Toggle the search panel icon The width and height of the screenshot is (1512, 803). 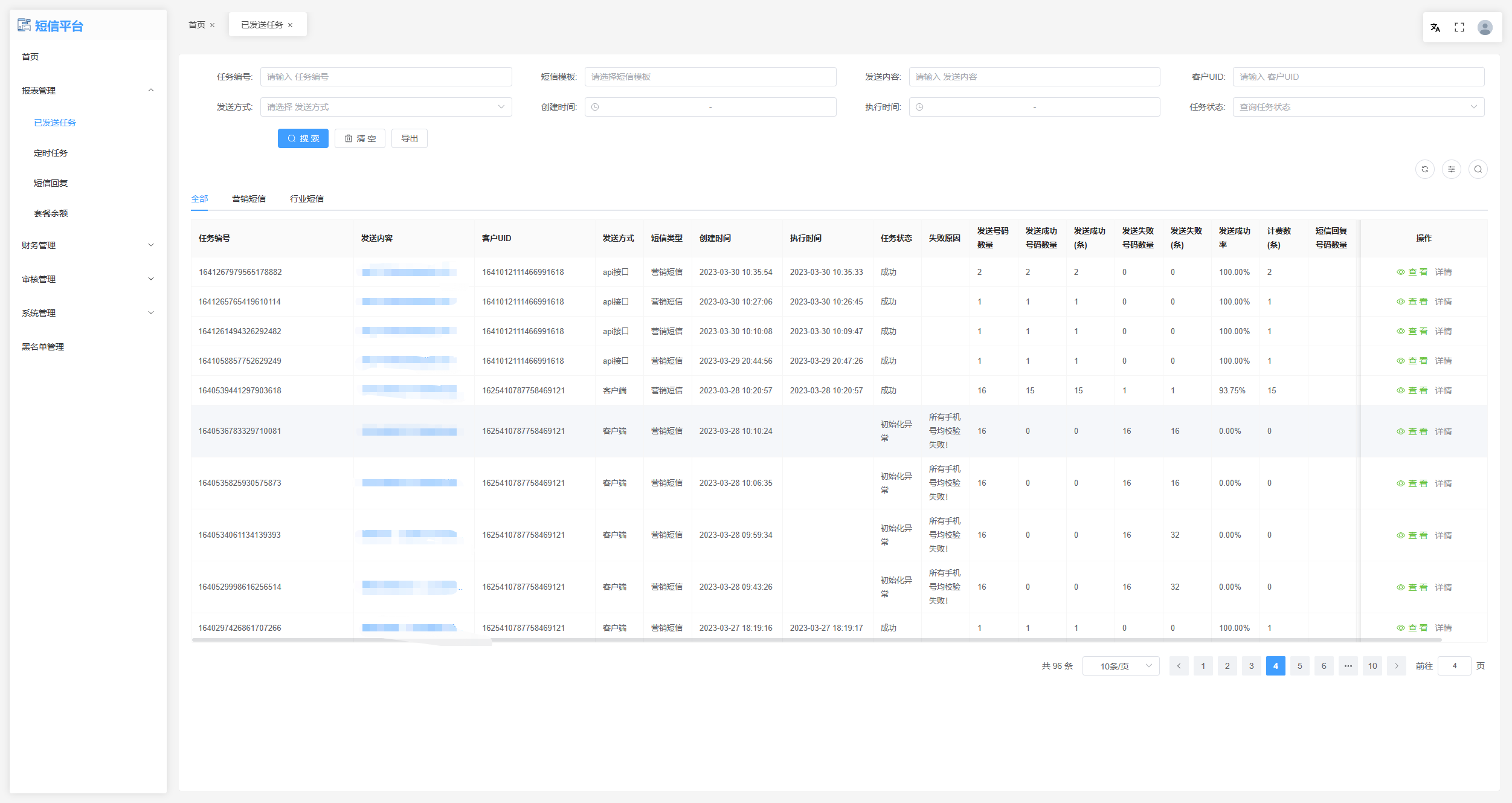1478,169
